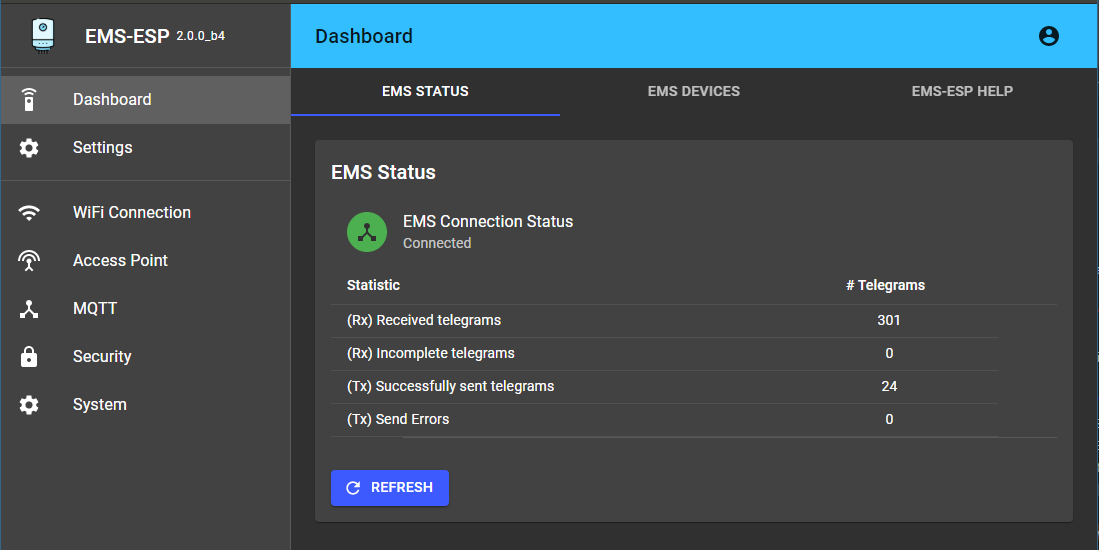Click the MQTT network icon in sidebar
The width and height of the screenshot is (1099, 550).
(x=30, y=309)
